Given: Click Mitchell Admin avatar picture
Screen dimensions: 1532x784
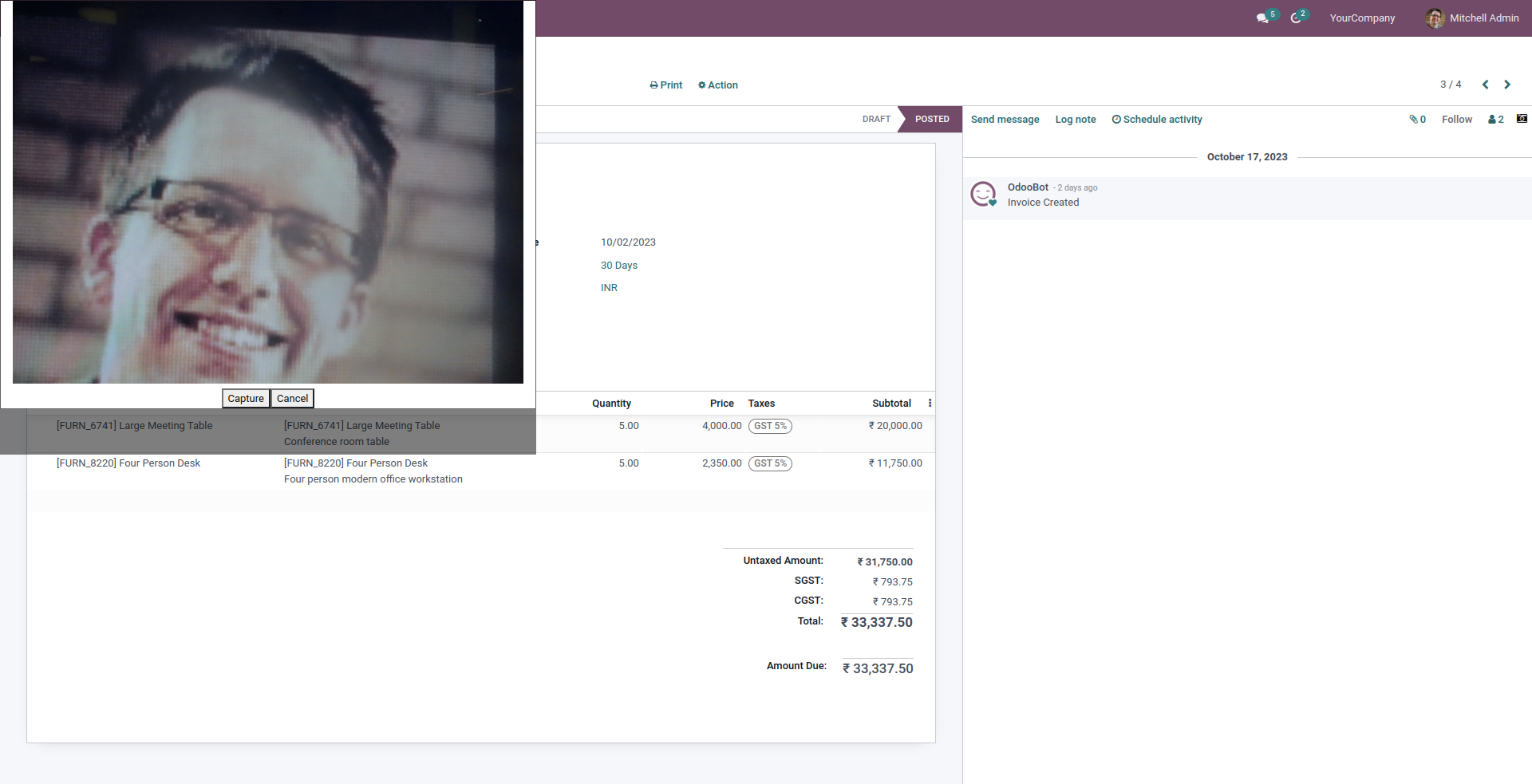Looking at the screenshot, I should pos(1435,18).
